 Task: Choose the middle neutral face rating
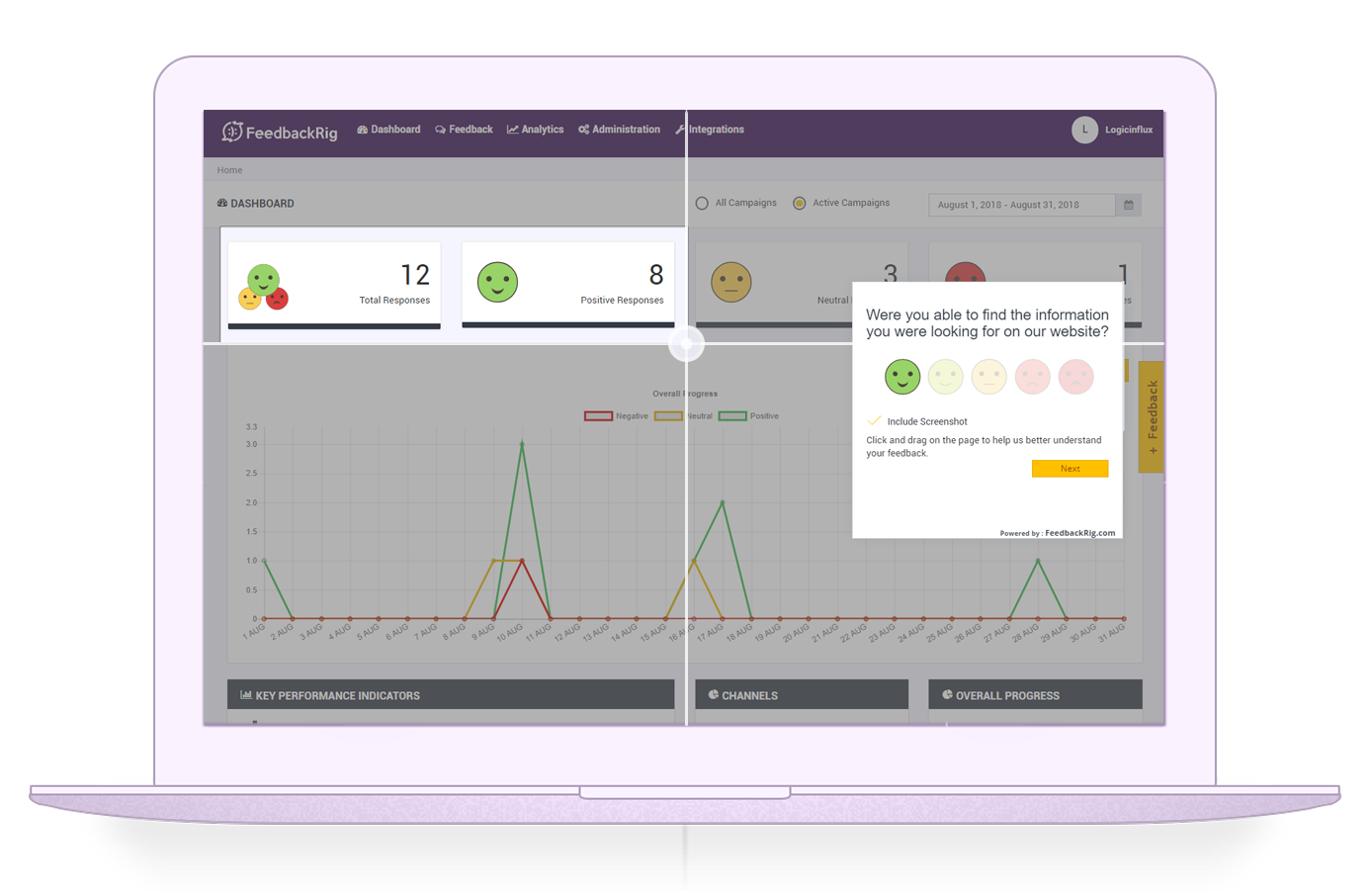(988, 377)
